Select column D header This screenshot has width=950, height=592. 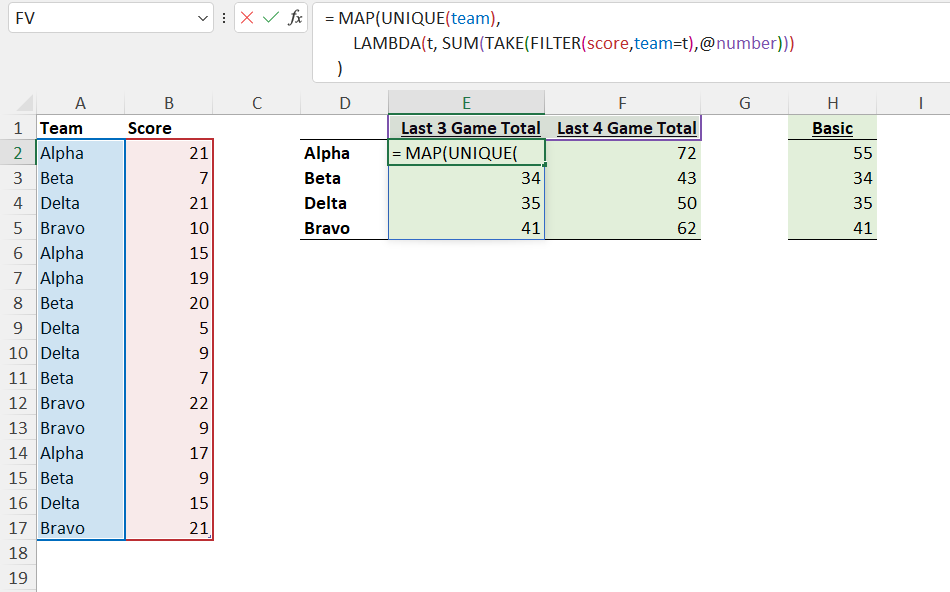tap(345, 103)
